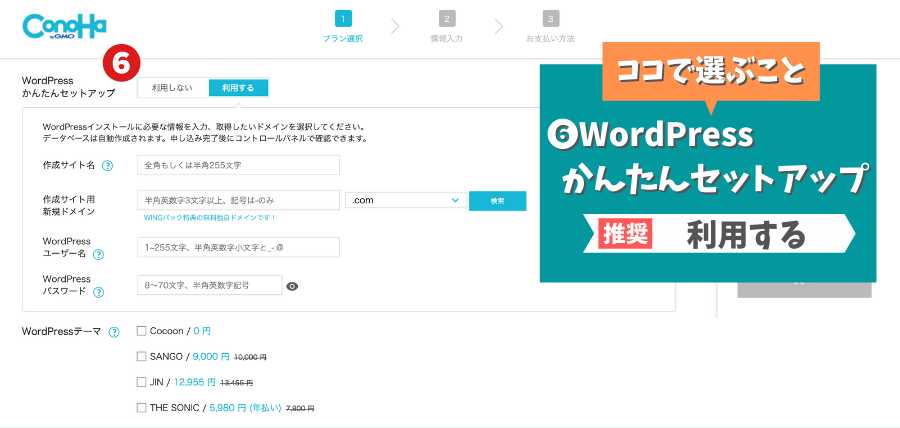The width and height of the screenshot is (900, 428).
Task: Click the 作成サイト用 新規ドメイン label
Action: 69,205
